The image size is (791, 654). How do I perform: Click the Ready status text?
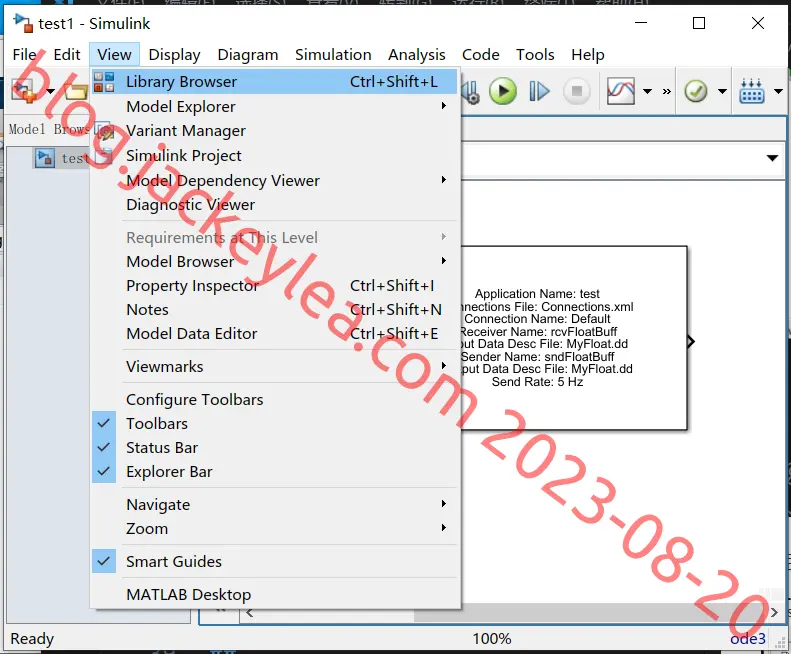click(32, 639)
